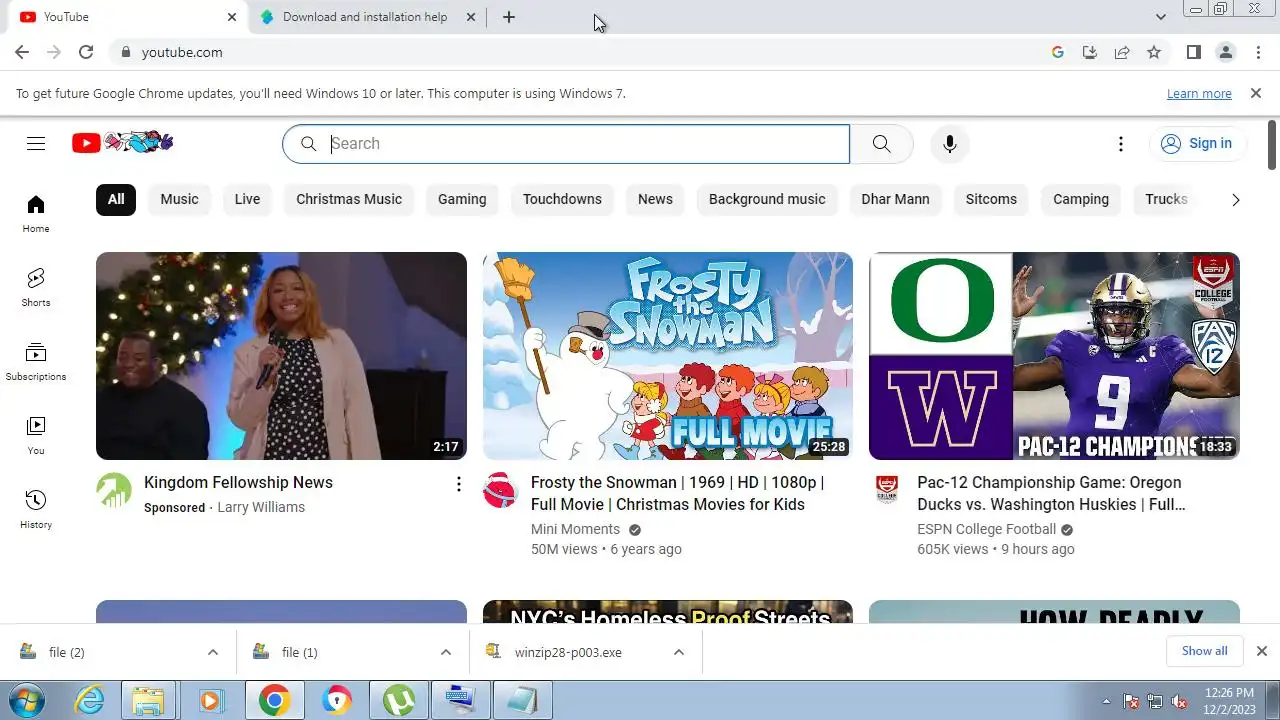Open the Chrome tab search dropdown
This screenshot has height=720, width=1280.
1160,17
